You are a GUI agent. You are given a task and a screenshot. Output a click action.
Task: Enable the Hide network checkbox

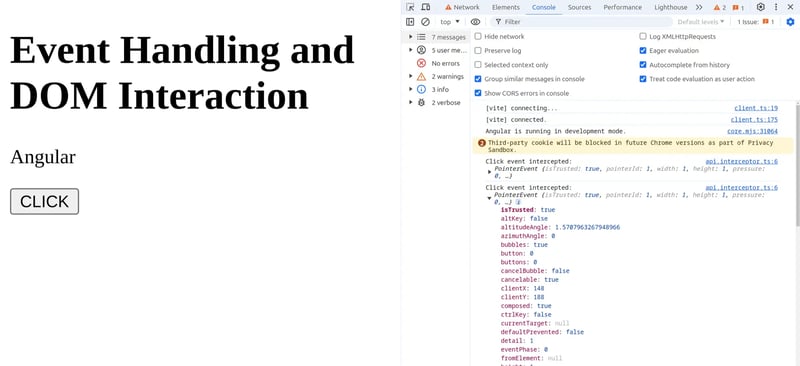point(478,37)
